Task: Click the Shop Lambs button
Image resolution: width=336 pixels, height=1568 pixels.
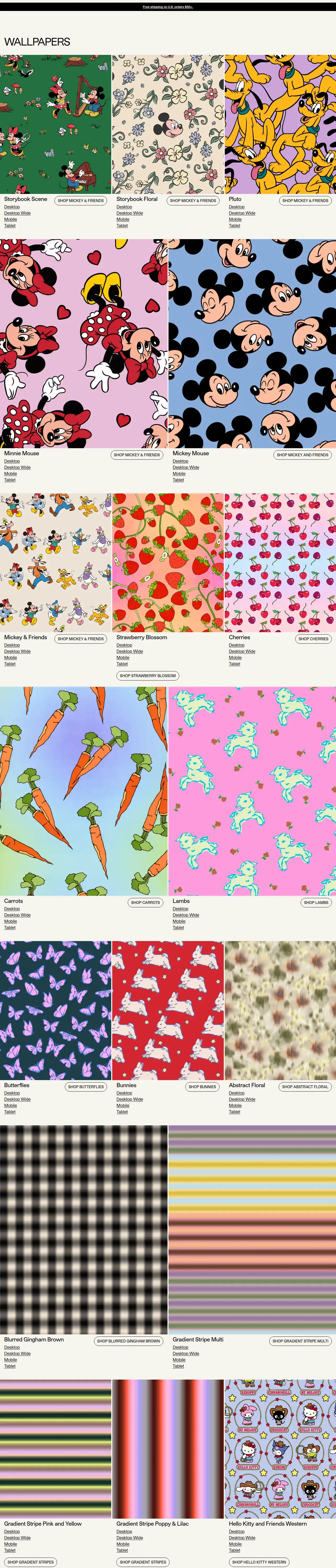Action: [x=316, y=903]
